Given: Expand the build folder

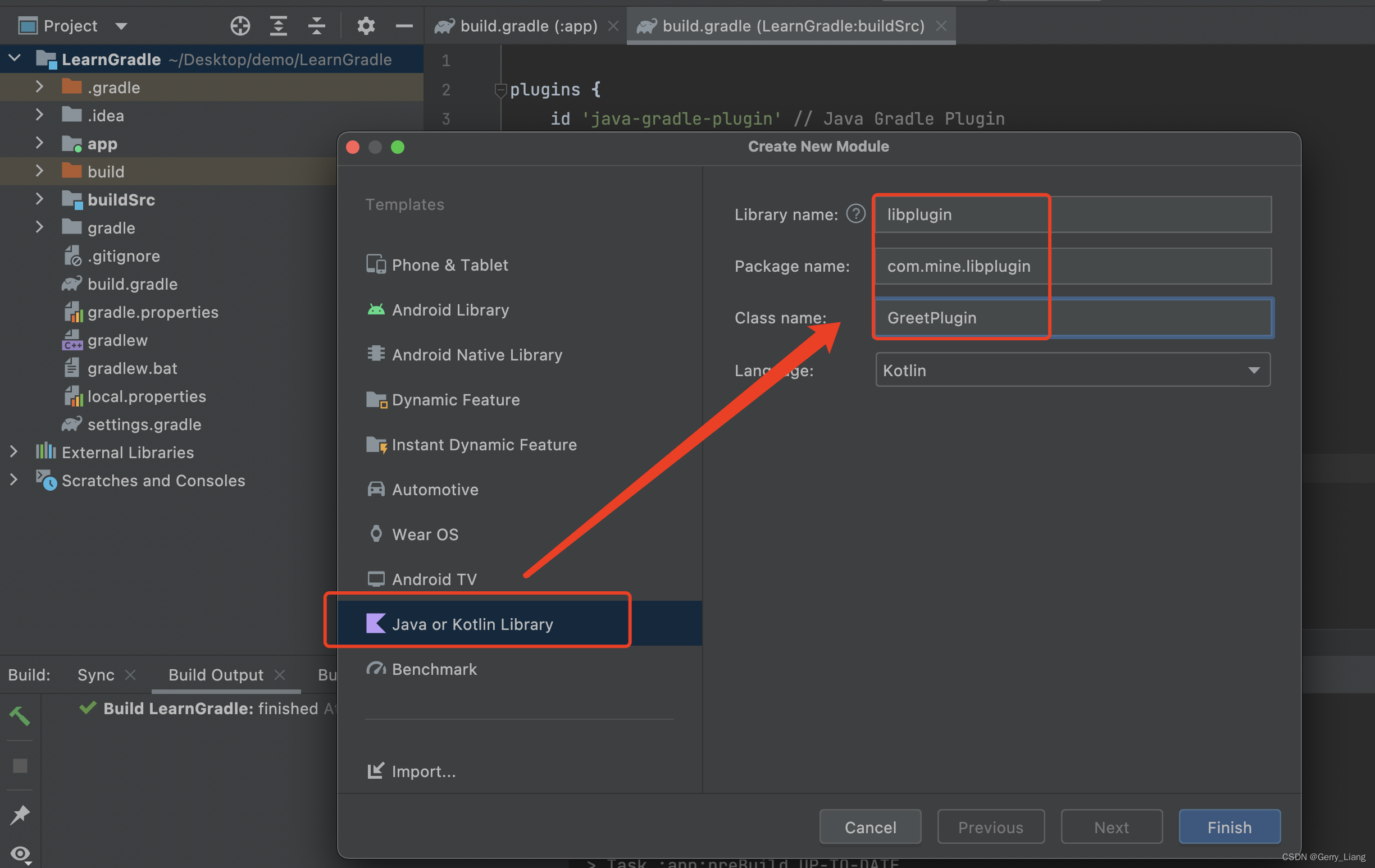Looking at the screenshot, I should click(39, 171).
